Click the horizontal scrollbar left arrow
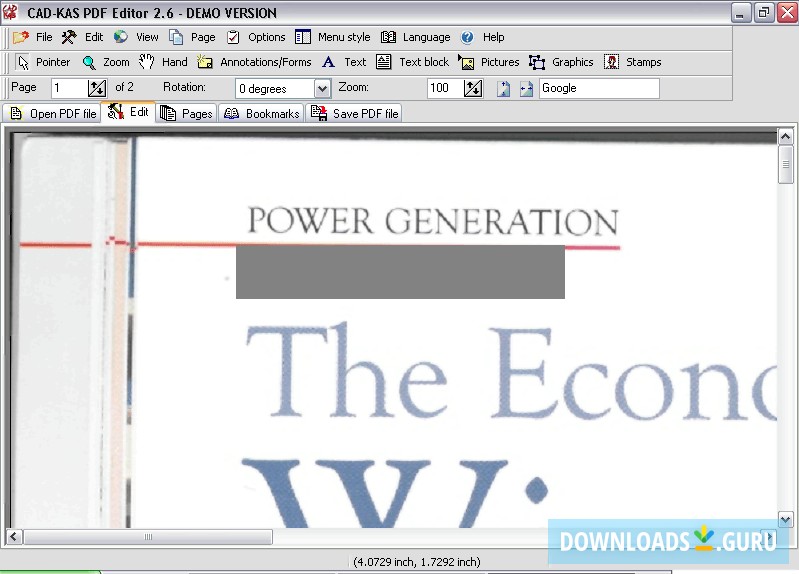Viewport: 799px width, 574px height. coord(14,536)
